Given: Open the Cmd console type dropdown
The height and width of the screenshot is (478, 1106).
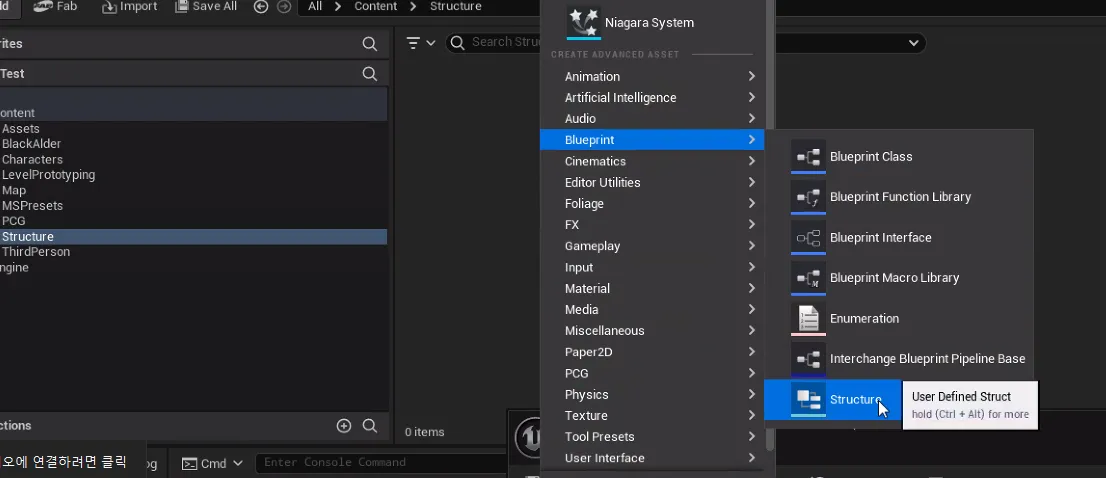Looking at the screenshot, I should [212, 463].
